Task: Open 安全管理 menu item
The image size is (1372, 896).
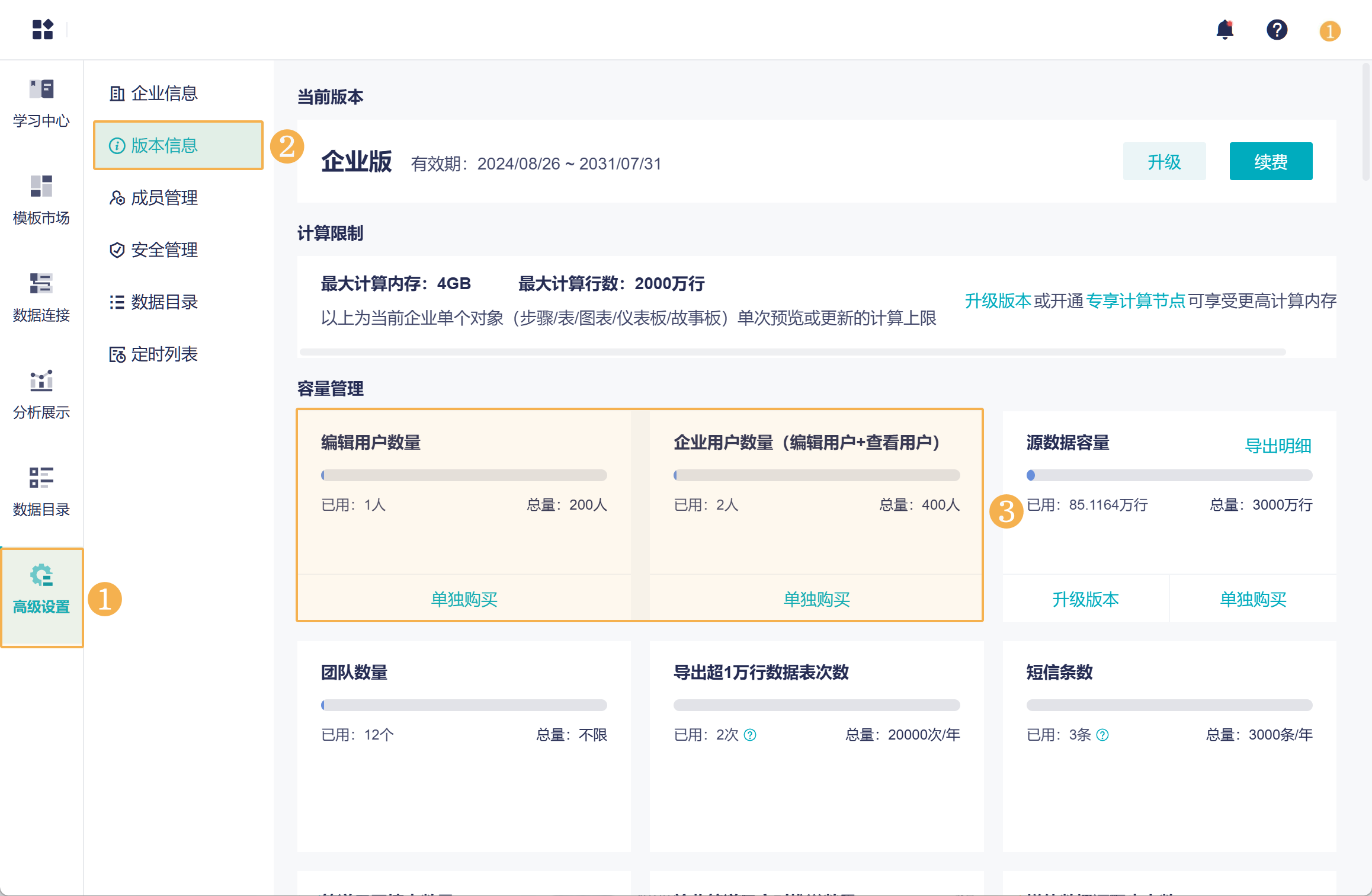Action: pyautogui.click(x=164, y=249)
